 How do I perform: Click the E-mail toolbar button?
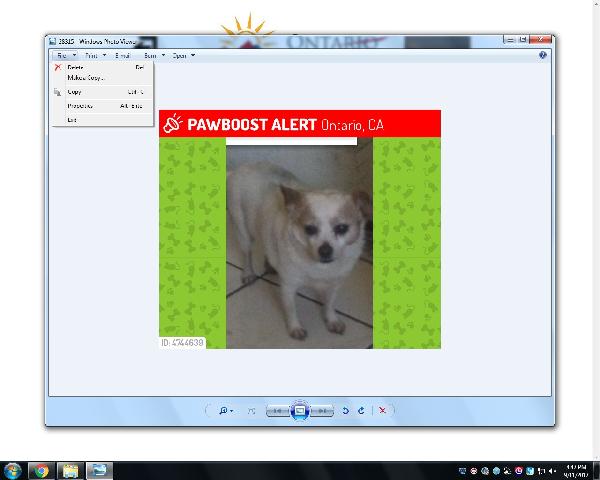click(122, 56)
